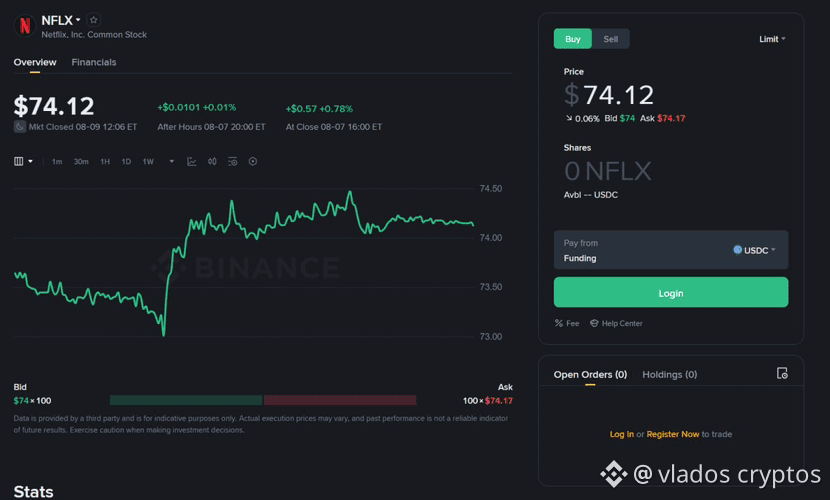Open the order history icon
Image resolution: width=830 pixels, height=500 pixels.
click(782, 374)
